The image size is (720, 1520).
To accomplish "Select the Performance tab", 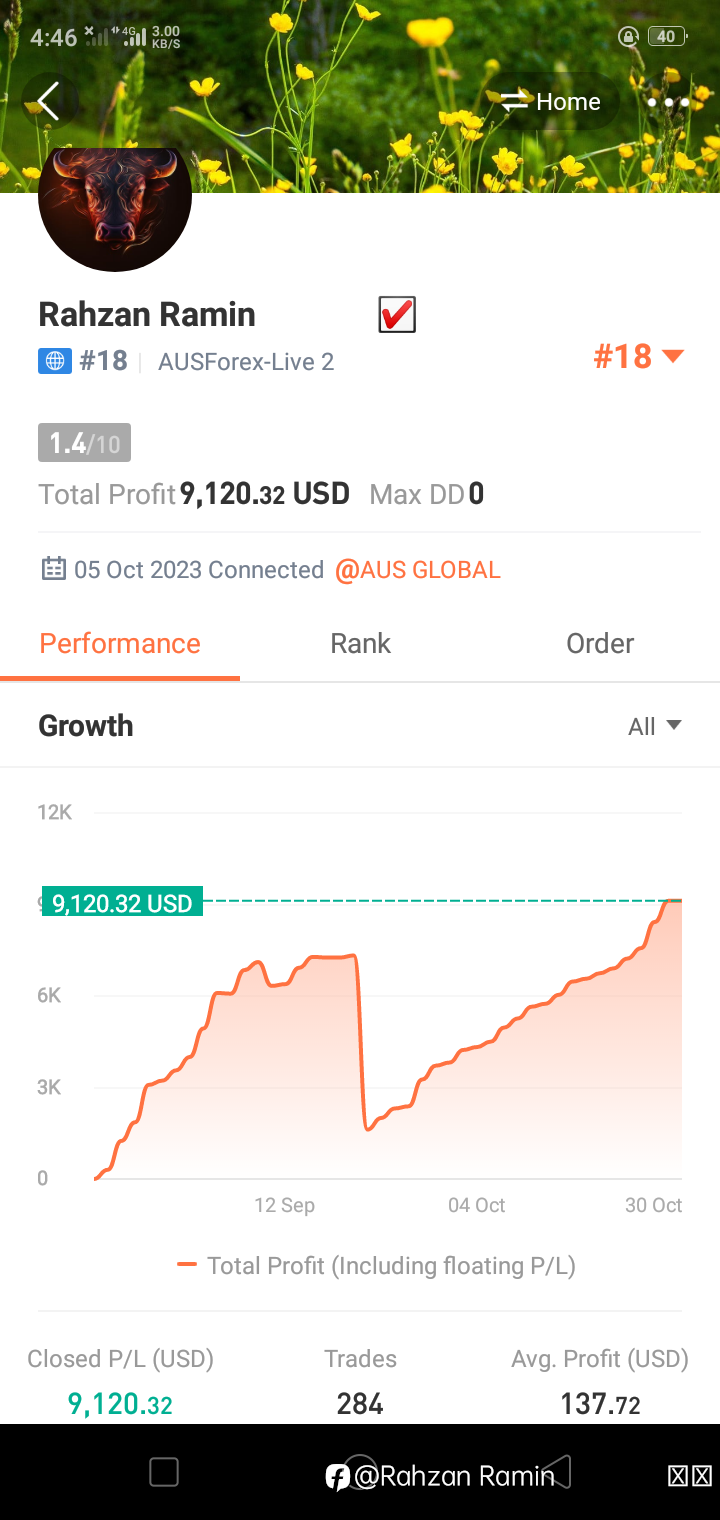I will click(x=120, y=643).
